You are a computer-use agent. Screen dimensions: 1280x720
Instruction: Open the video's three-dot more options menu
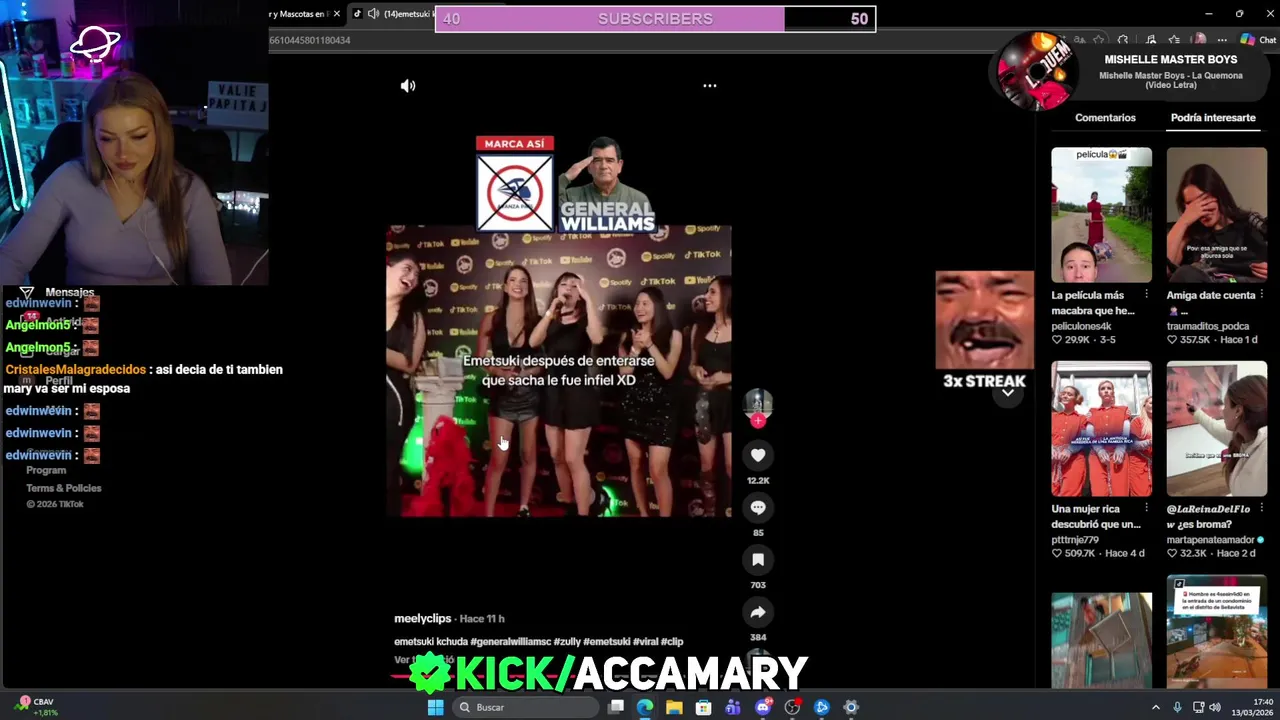709,86
